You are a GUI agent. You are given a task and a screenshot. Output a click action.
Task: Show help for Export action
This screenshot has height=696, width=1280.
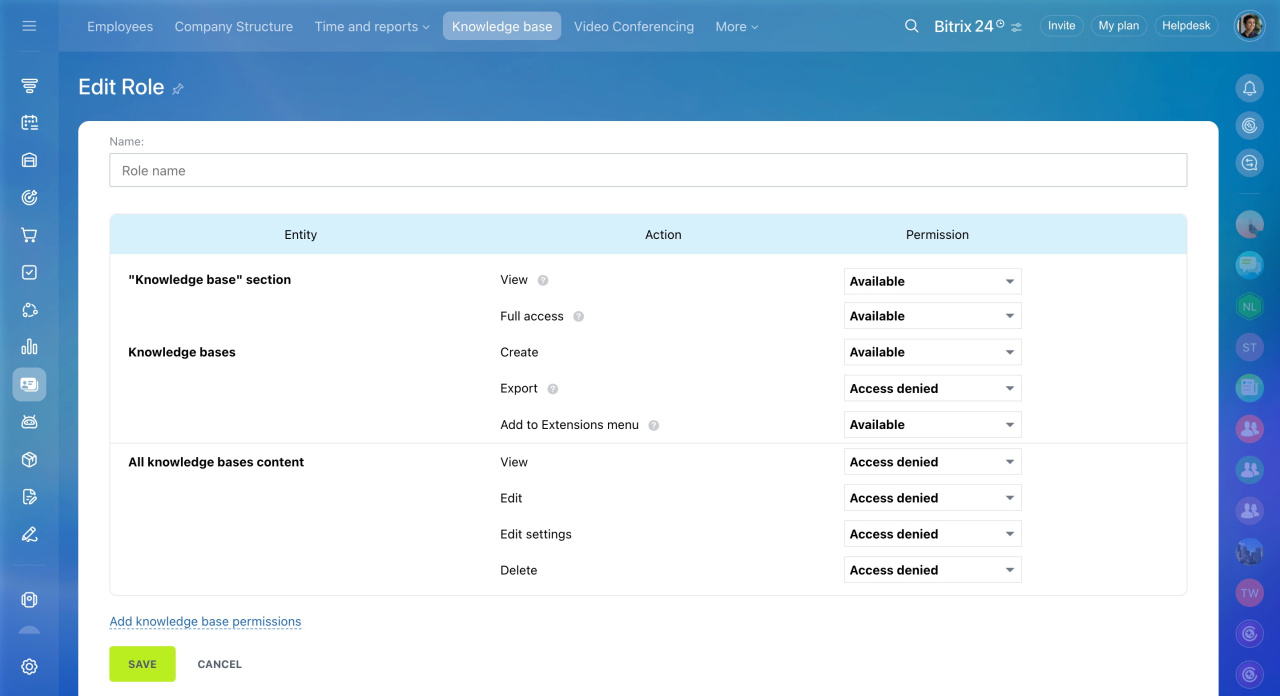point(553,389)
